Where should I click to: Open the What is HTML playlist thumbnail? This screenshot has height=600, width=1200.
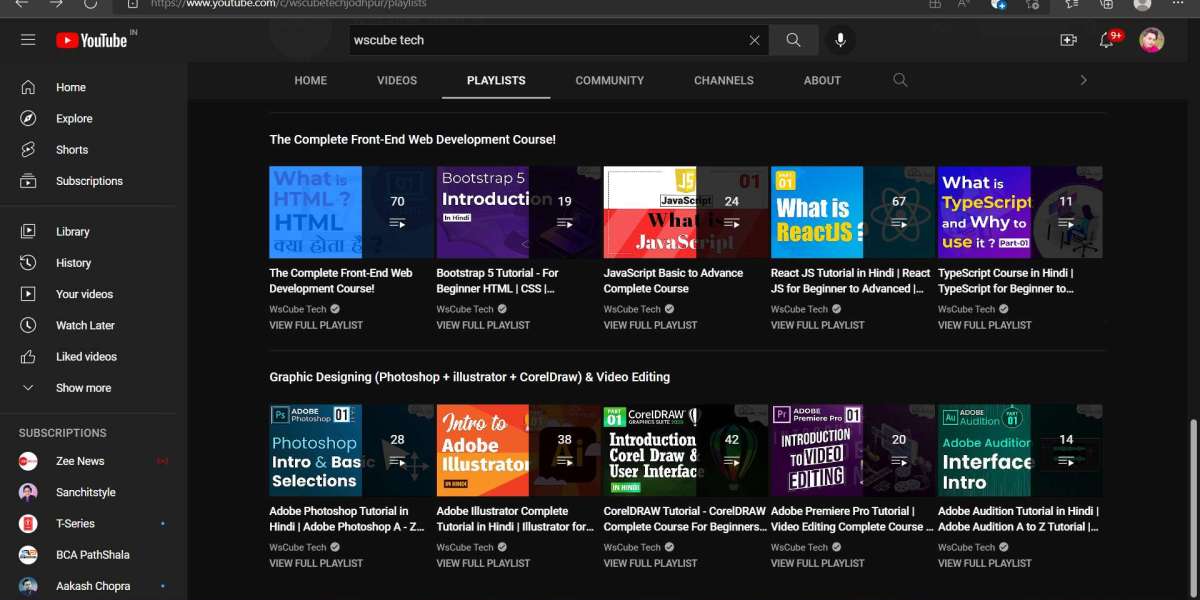[x=352, y=212]
